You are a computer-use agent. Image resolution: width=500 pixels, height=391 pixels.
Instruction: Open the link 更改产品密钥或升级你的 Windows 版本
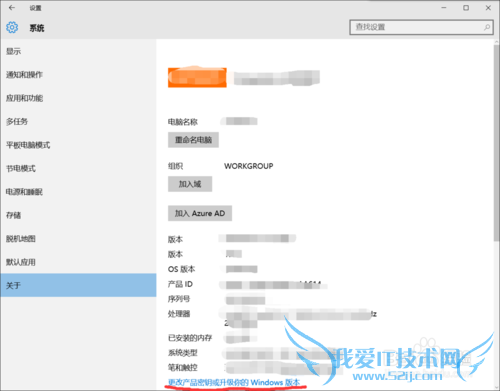[x=234, y=382]
